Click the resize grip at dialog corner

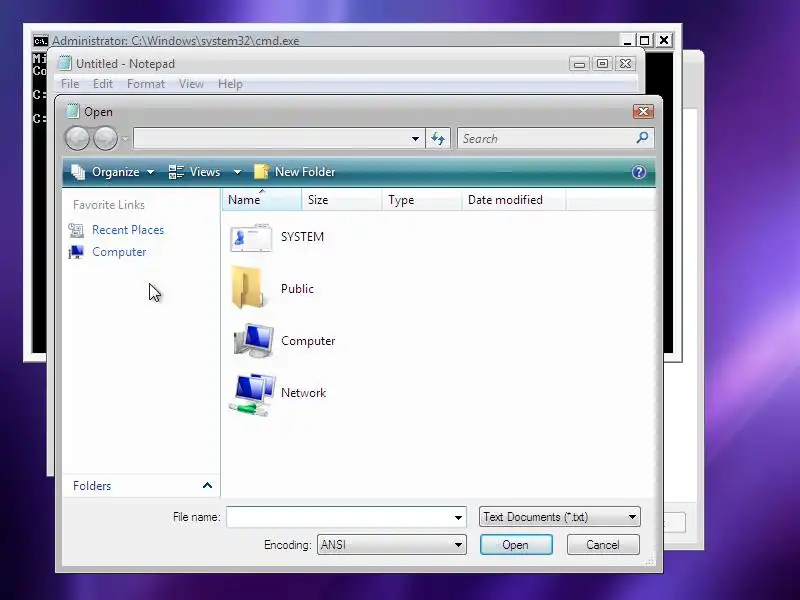pos(650,561)
